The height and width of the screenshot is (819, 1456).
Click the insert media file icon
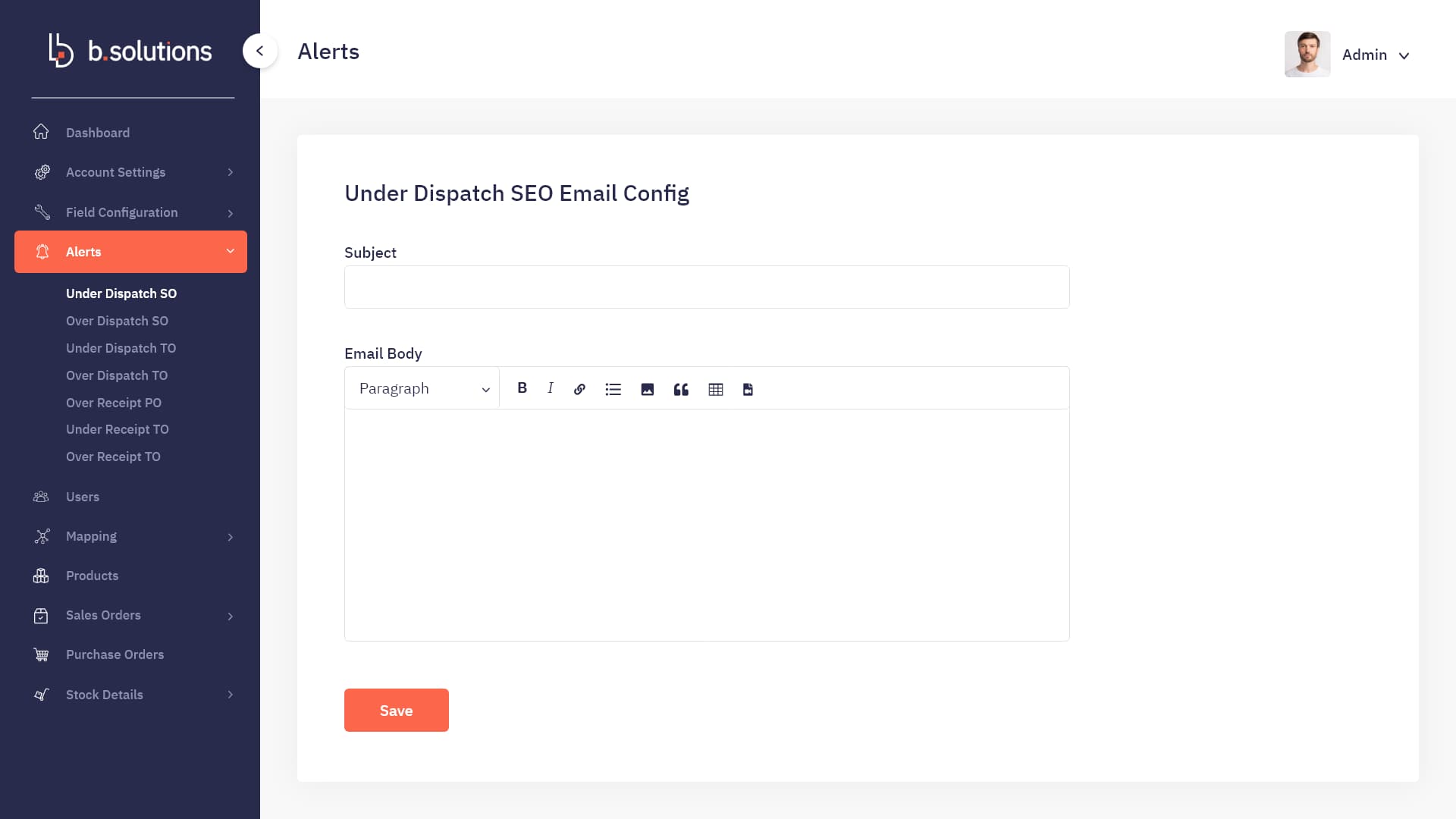tap(748, 389)
